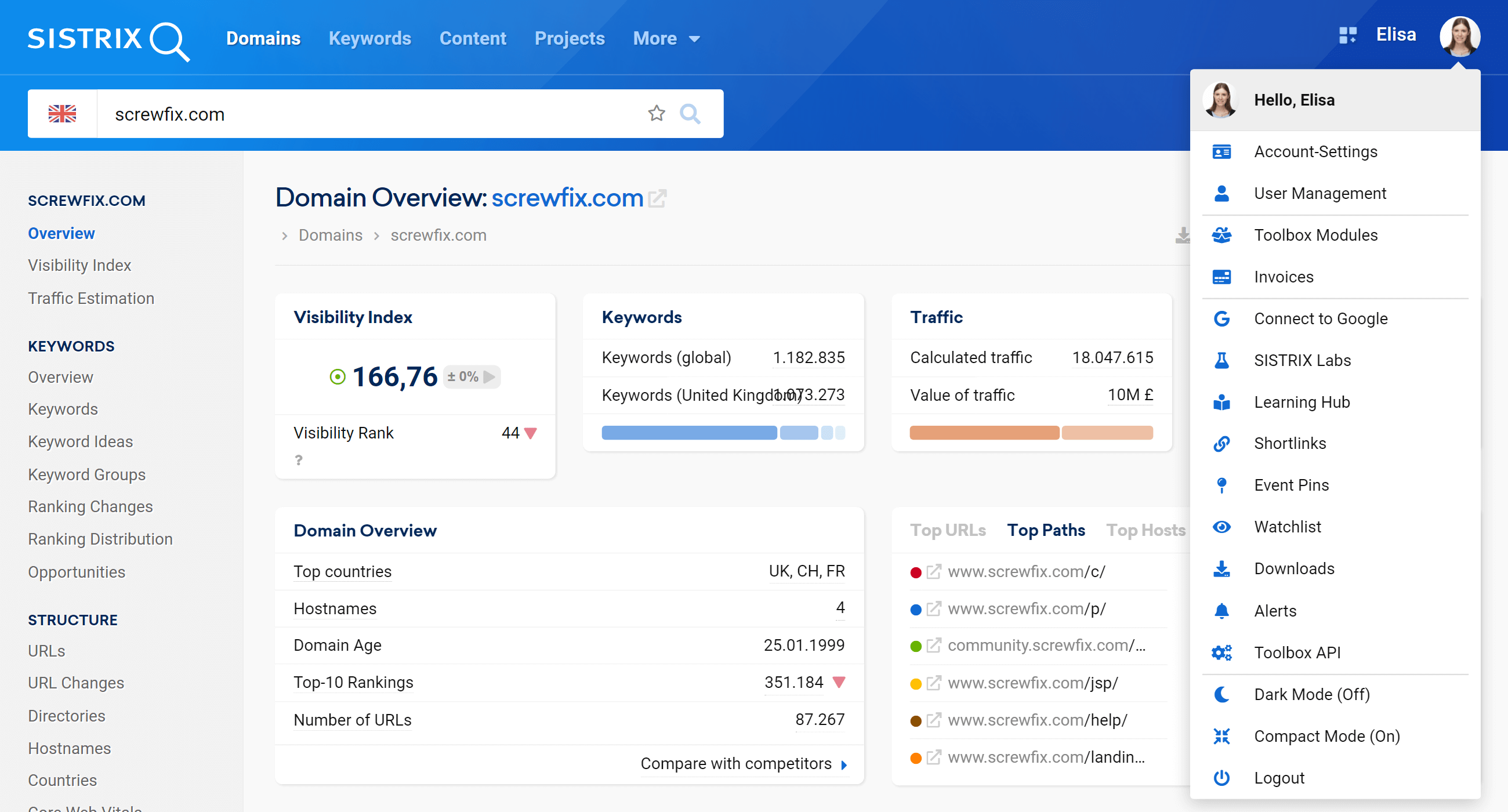This screenshot has height=812, width=1508.
Task: Open www.screwfix.com/jsp/ path link
Action: click(x=1032, y=683)
